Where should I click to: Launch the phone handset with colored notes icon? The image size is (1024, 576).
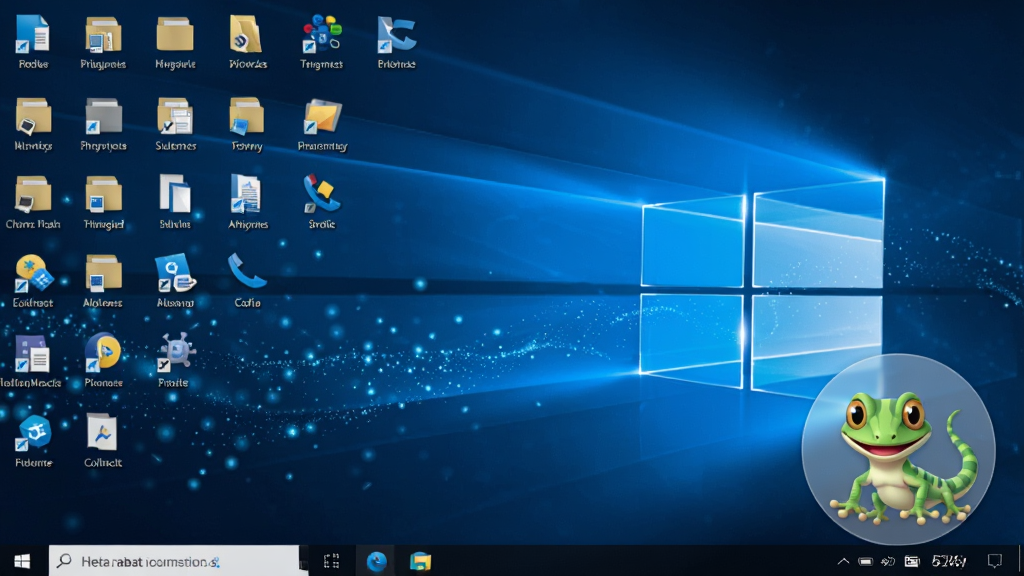pyautogui.click(x=321, y=193)
